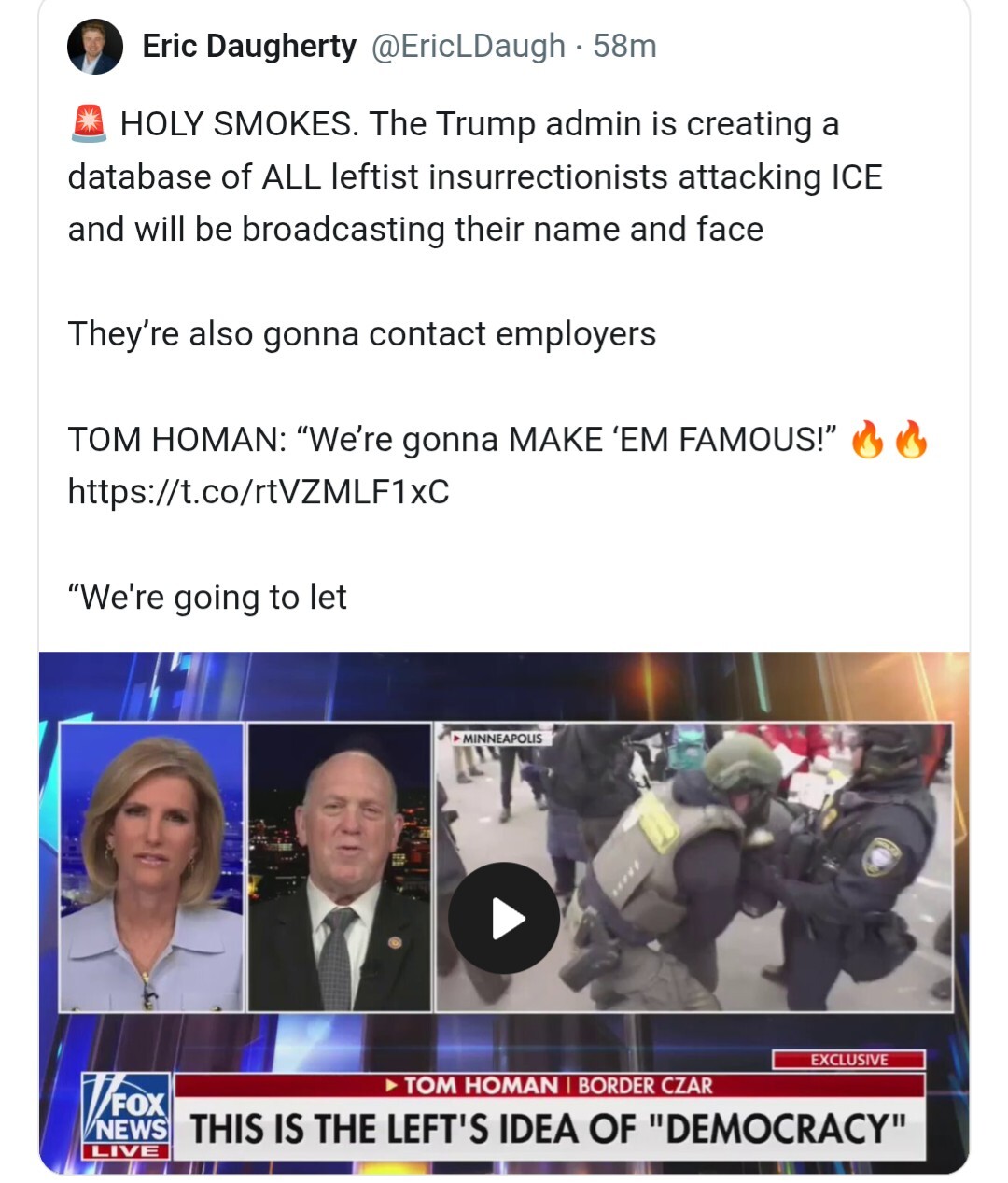Click the Minneapolis street footage panel
The width and height of the screenshot is (1008, 1183).
pos(694,867)
